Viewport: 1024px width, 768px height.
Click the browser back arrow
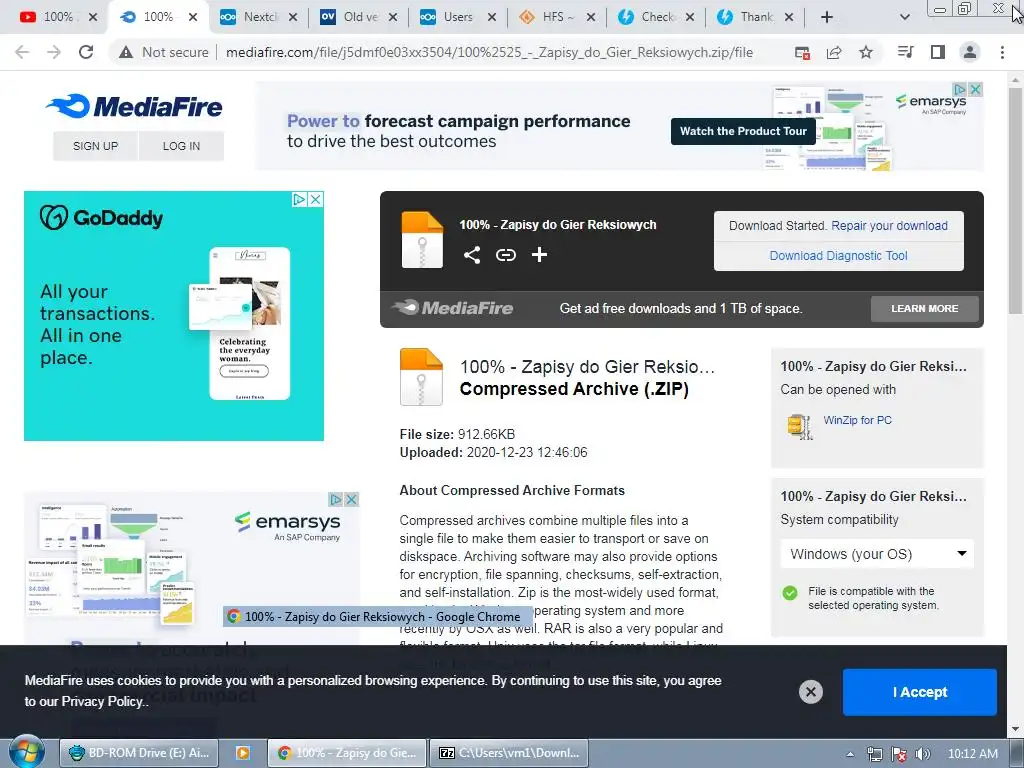click(x=22, y=52)
